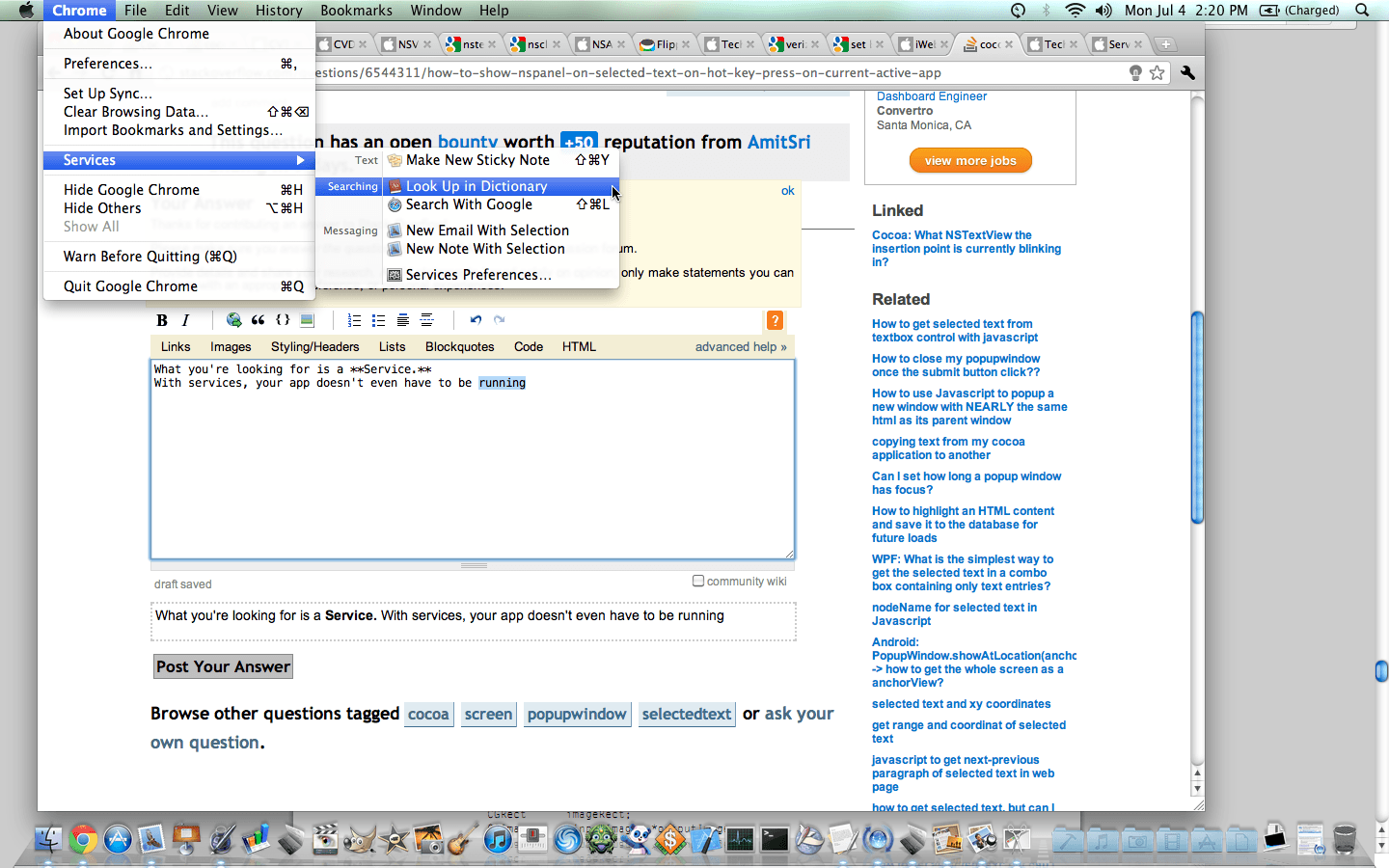Click the page vertical scrollbar thumb
Screen dimensions: 1389x868
click(x=1198, y=418)
